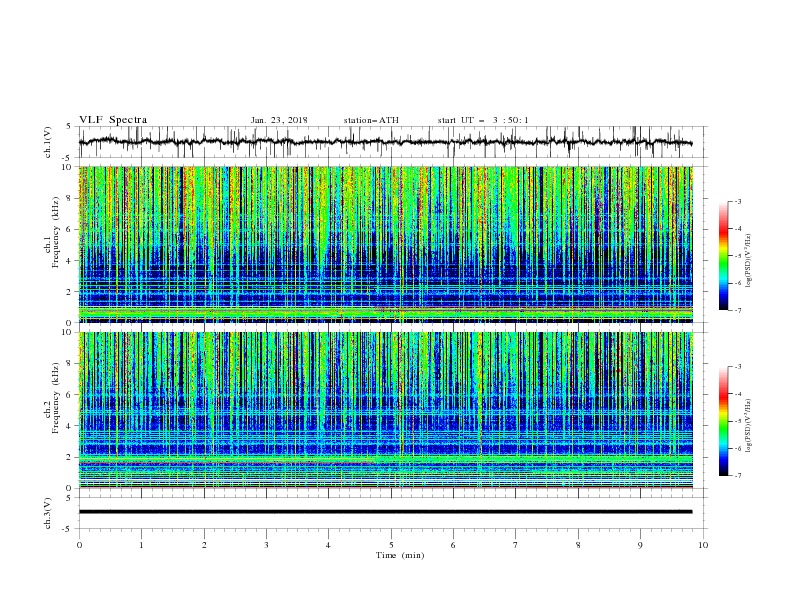
Task: Click the time-axis tick label '8'
Action: pyautogui.click(x=578, y=545)
